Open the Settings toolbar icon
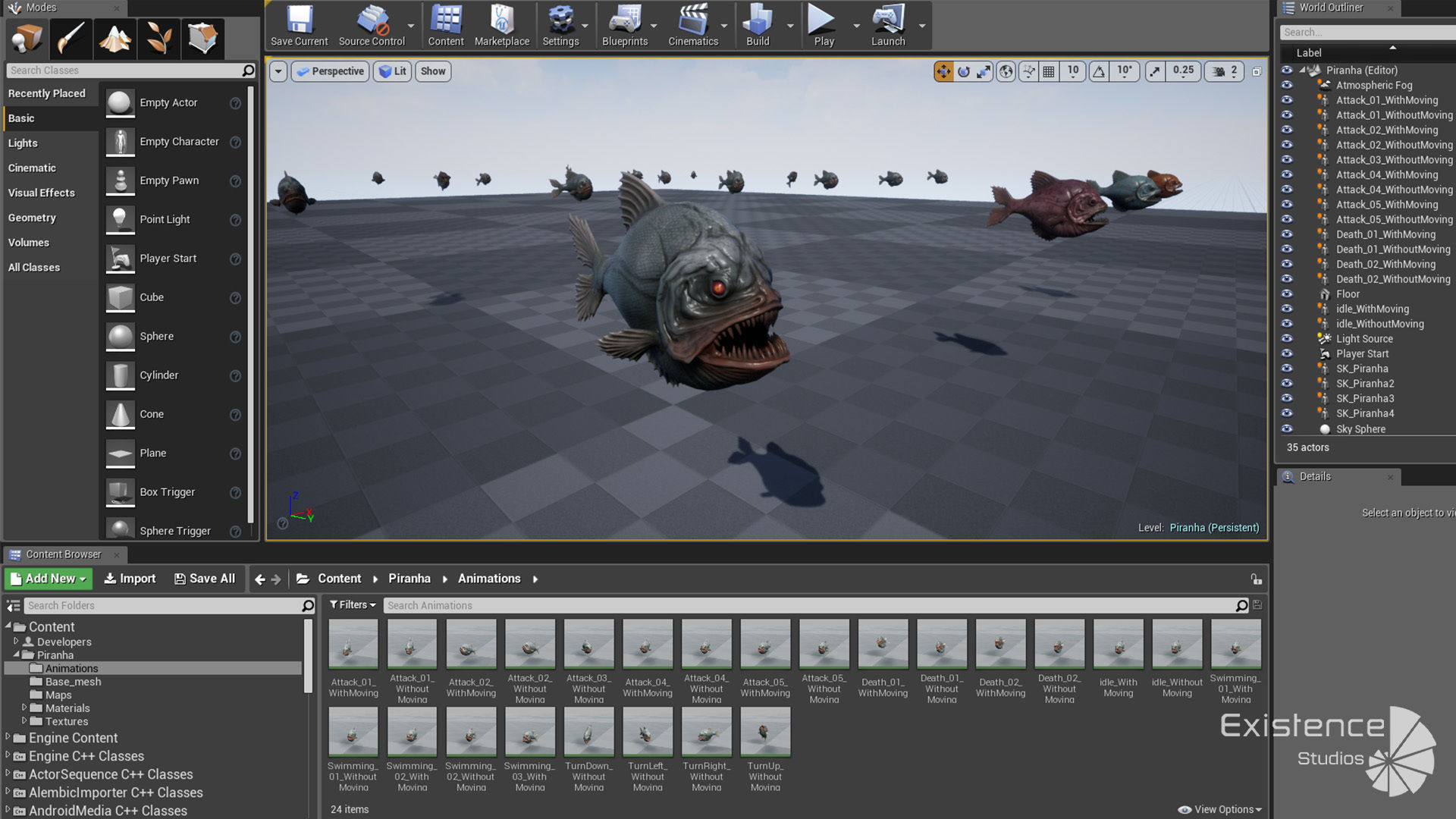 tap(560, 25)
